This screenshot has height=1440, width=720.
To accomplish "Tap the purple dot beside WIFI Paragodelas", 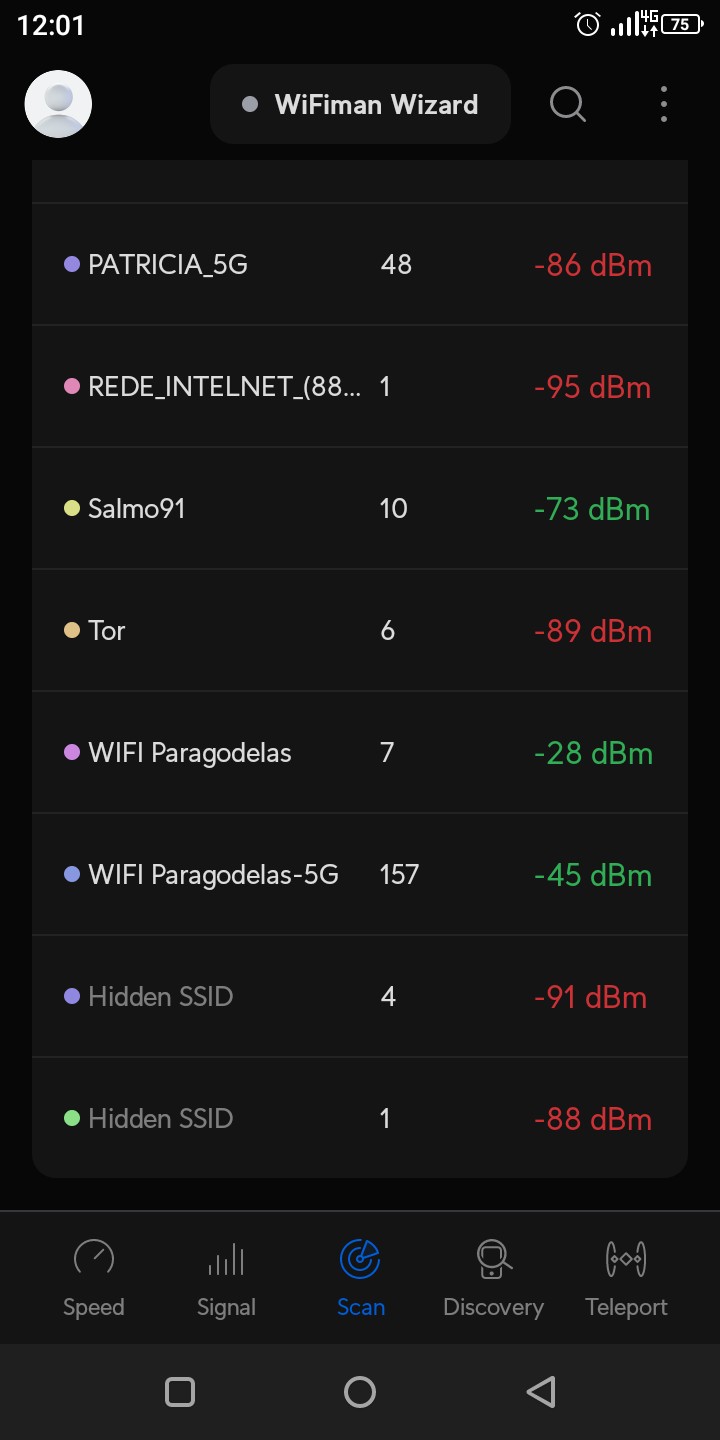I will 72,752.
